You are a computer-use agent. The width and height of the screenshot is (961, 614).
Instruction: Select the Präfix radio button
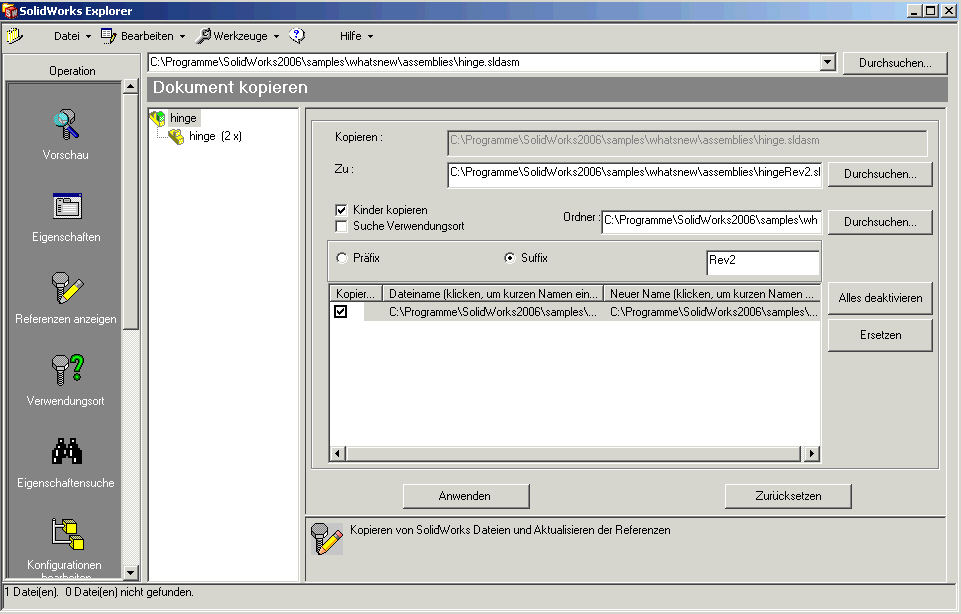click(x=341, y=258)
